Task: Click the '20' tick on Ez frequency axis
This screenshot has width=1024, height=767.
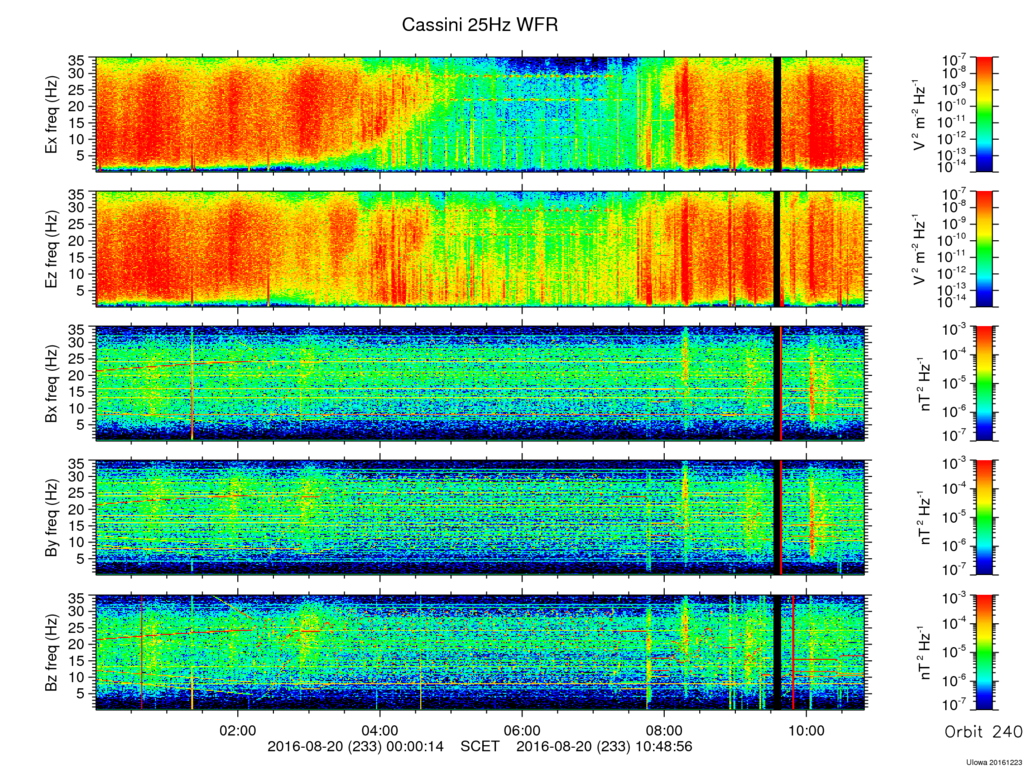Action: click(78, 241)
